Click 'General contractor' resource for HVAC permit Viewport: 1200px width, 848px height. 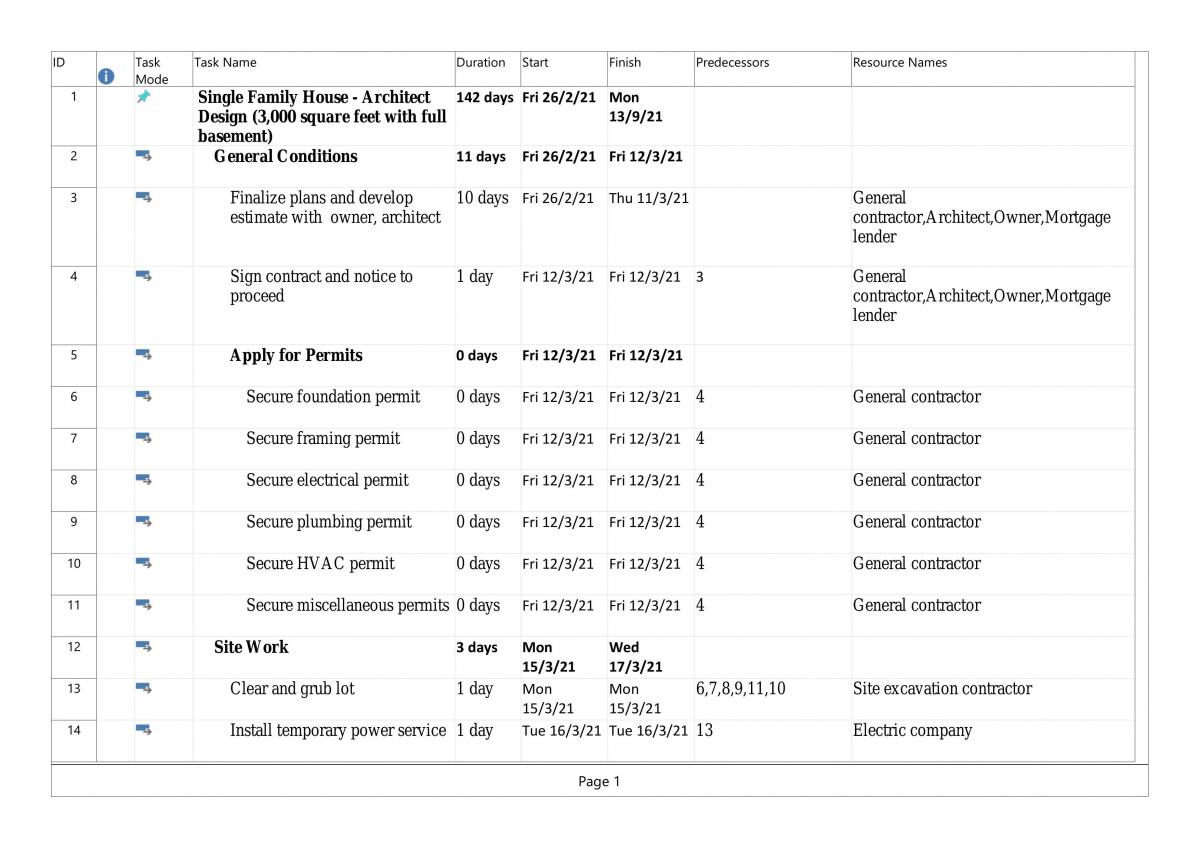pos(917,563)
